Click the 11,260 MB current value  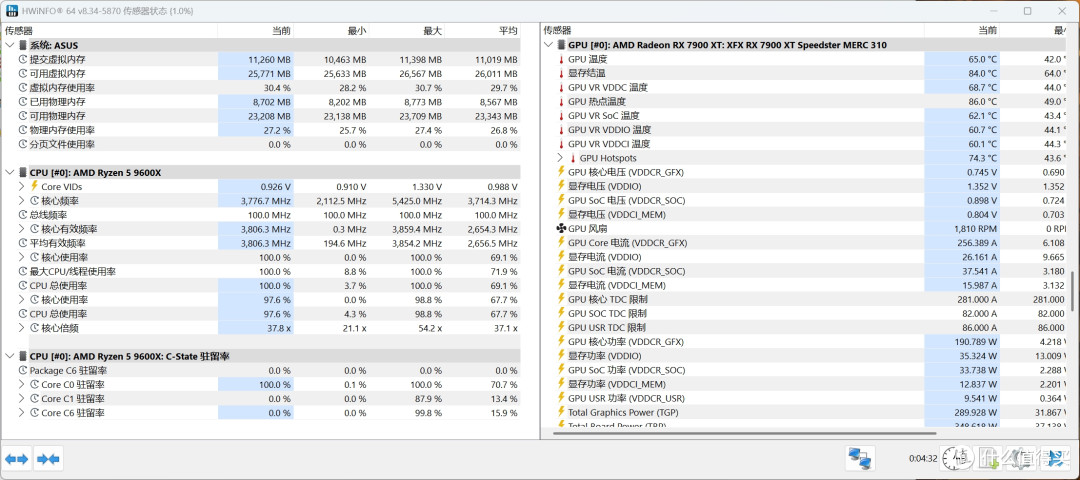(x=269, y=59)
